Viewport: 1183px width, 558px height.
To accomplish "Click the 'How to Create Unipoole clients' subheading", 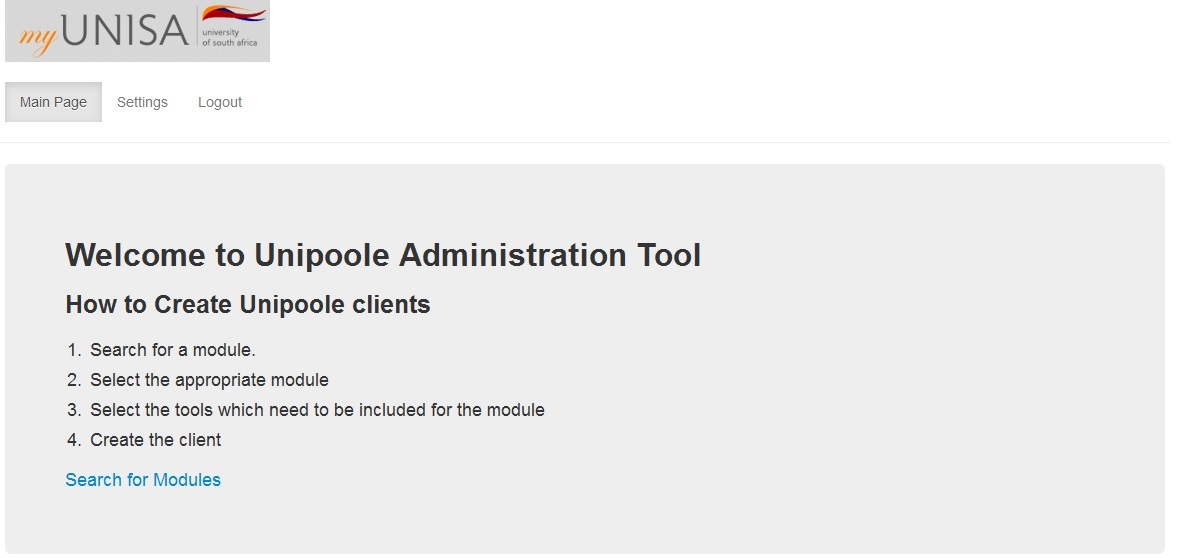I will 248,305.
